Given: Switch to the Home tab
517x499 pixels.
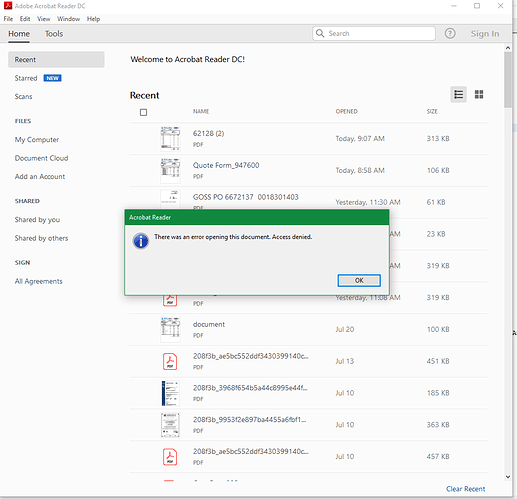Looking at the screenshot, I should click(19, 34).
